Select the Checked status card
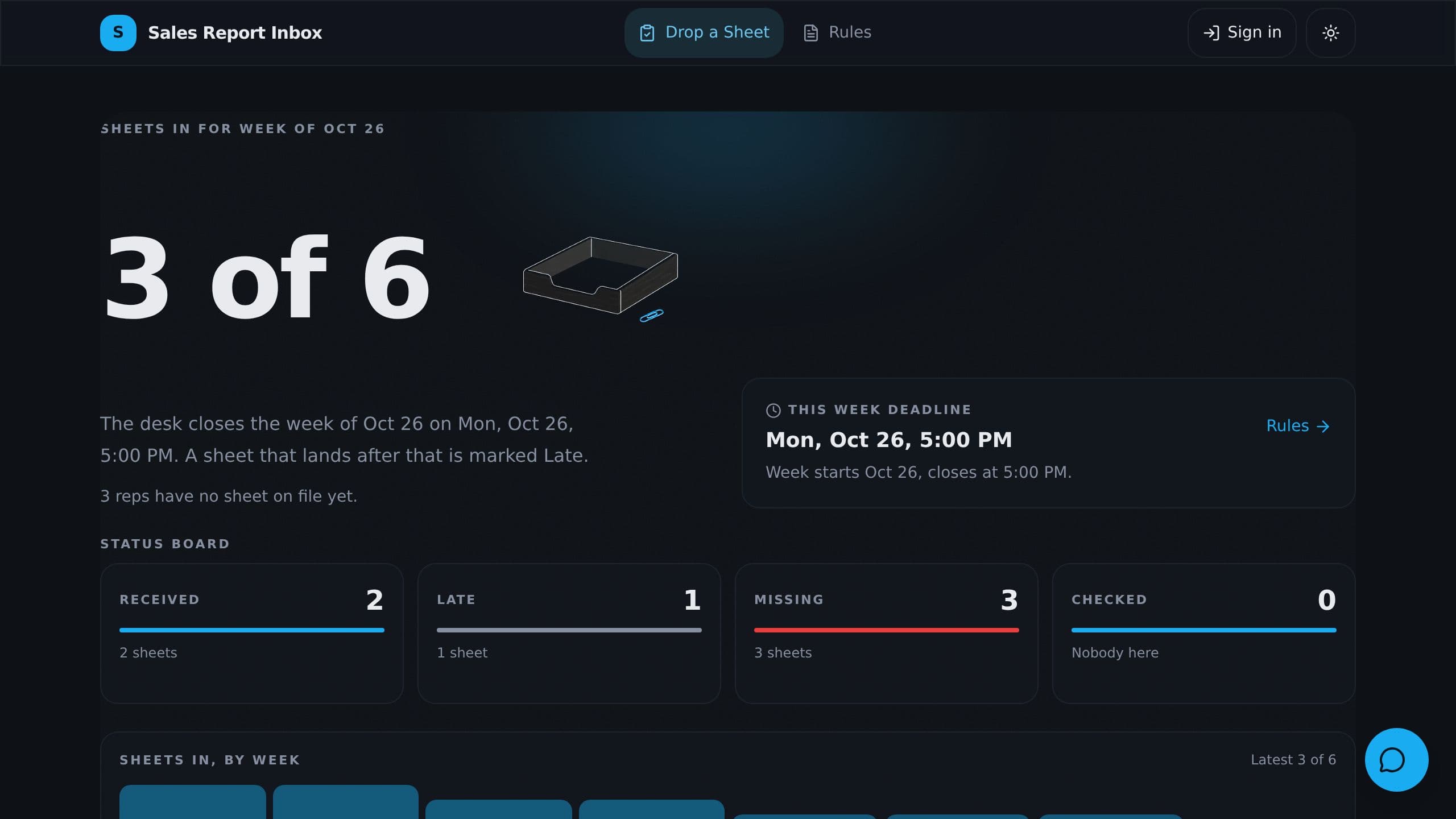The image size is (1456, 819). coord(1203,633)
